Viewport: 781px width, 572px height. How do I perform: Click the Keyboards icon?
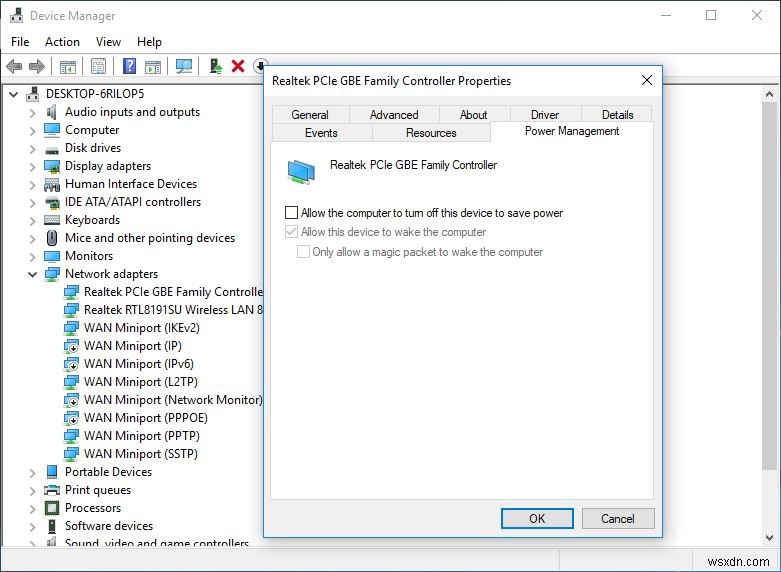[x=52, y=220]
